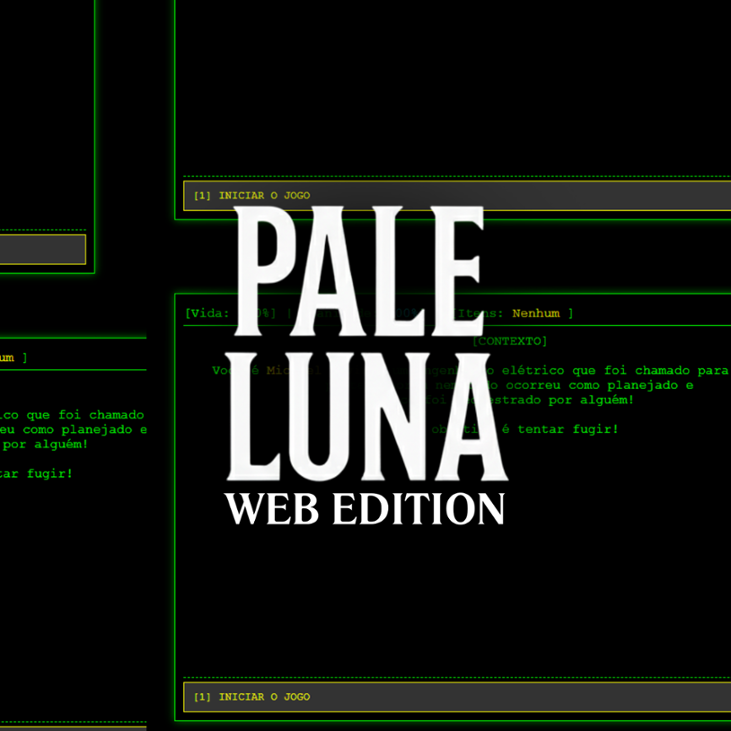Click 'eu como planejado e' in the left panel
This screenshot has height=731, width=731.
click(x=73, y=429)
